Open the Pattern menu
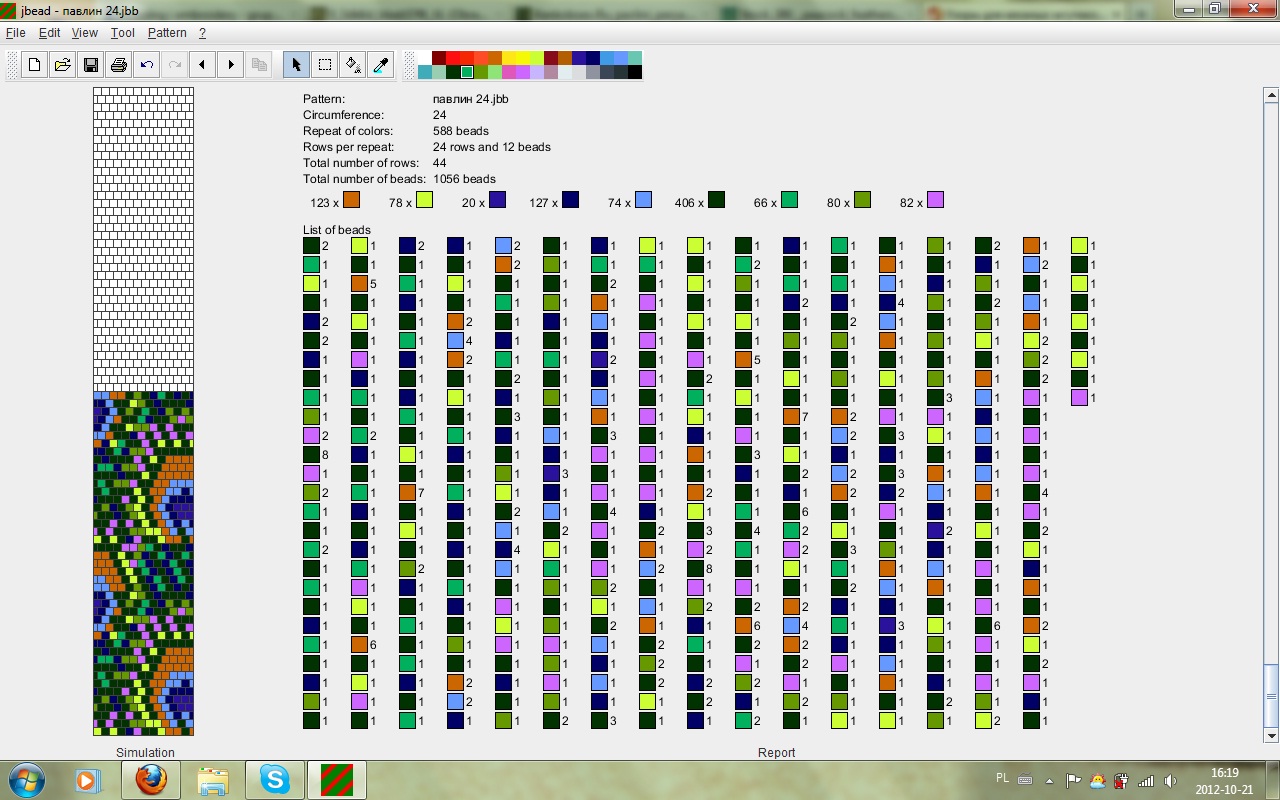Viewport: 1280px width, 800px height. point(167,33)
